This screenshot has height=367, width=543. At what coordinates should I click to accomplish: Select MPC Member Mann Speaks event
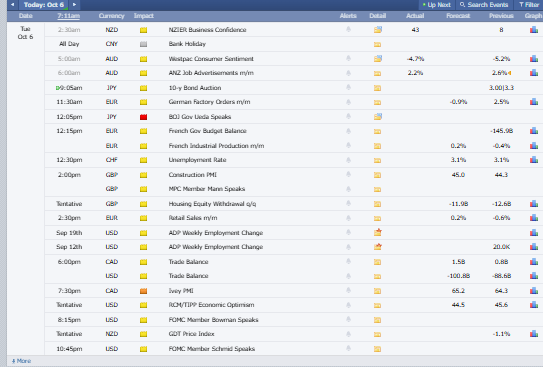207,189
